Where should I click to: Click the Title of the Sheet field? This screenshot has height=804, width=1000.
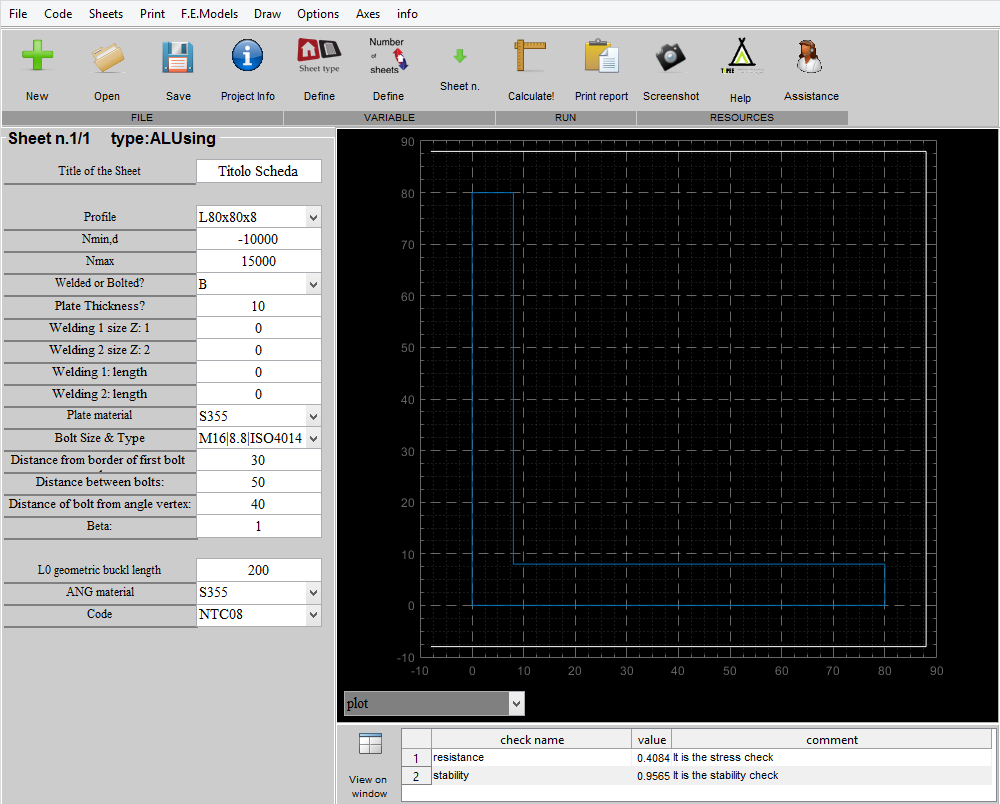click(258, 171)
